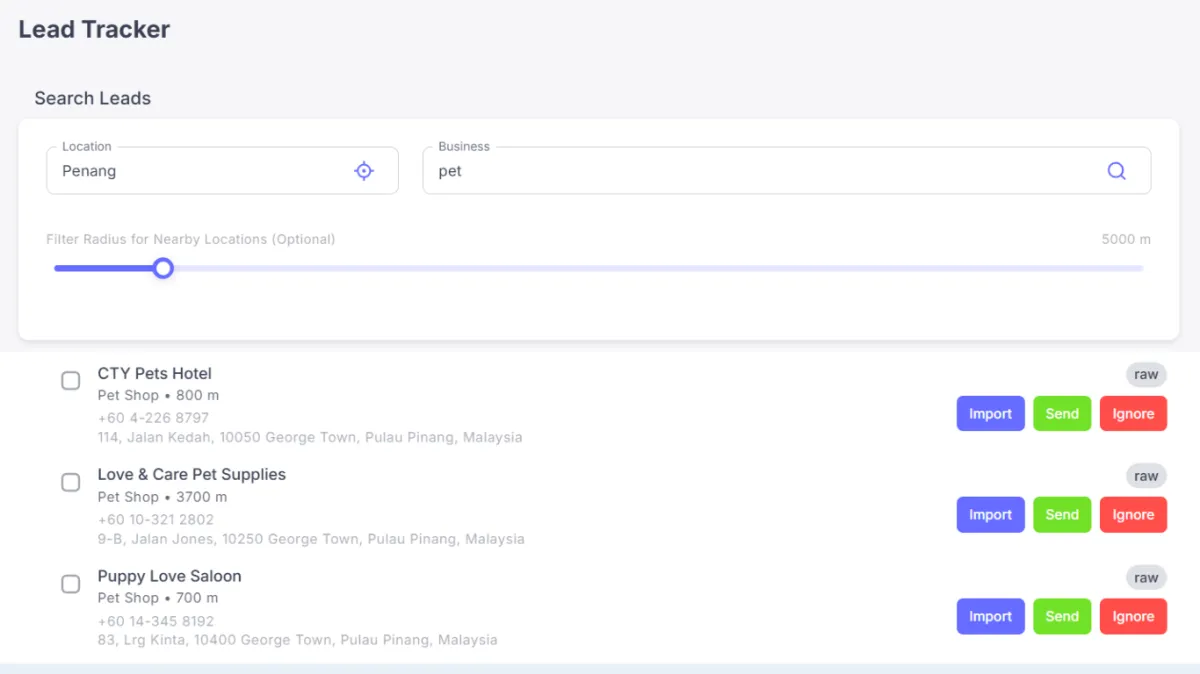1200x674 pixels.
Task: Tick the checkbox for CTY Pets Hotel
Action: point(71,381)
